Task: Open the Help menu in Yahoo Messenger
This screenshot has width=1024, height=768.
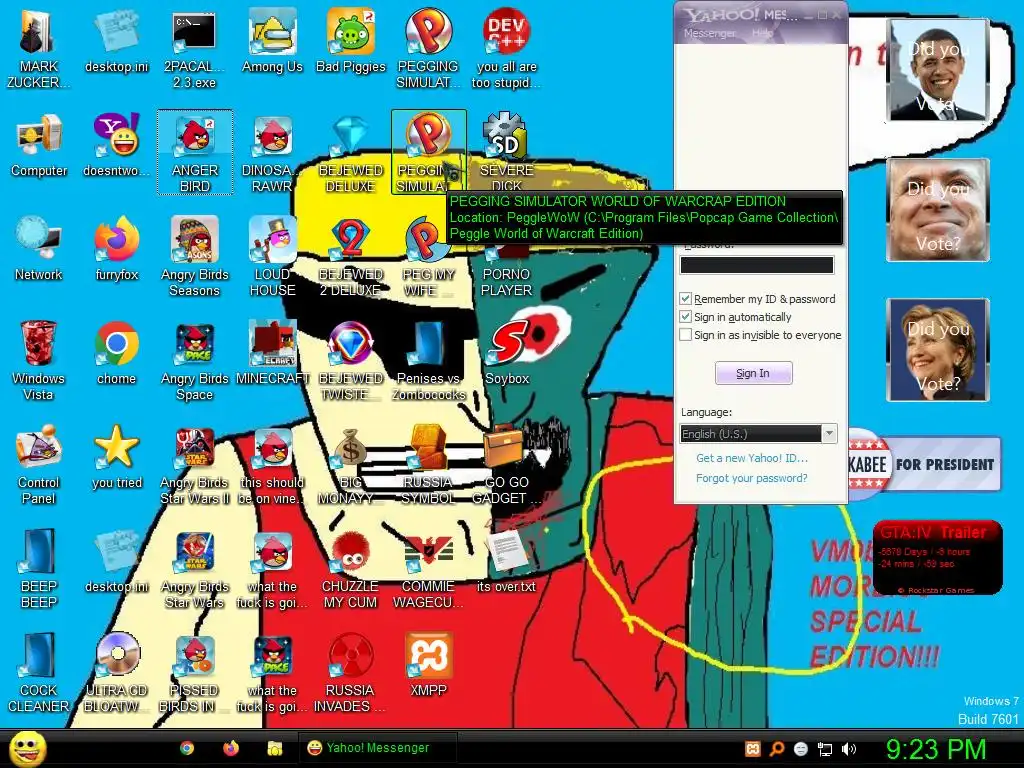Action: point(762,33)
